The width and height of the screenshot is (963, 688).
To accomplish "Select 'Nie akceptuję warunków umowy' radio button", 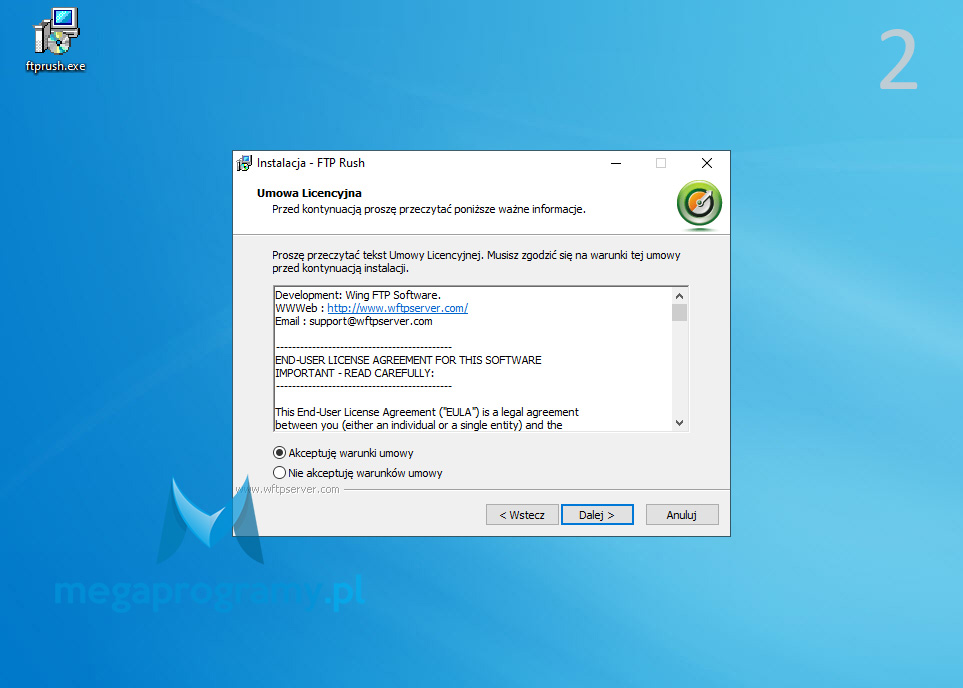I will 279,472.
